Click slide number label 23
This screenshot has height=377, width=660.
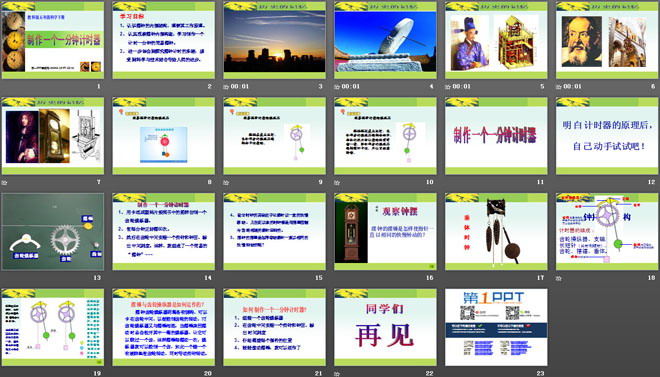pos(540,373)
